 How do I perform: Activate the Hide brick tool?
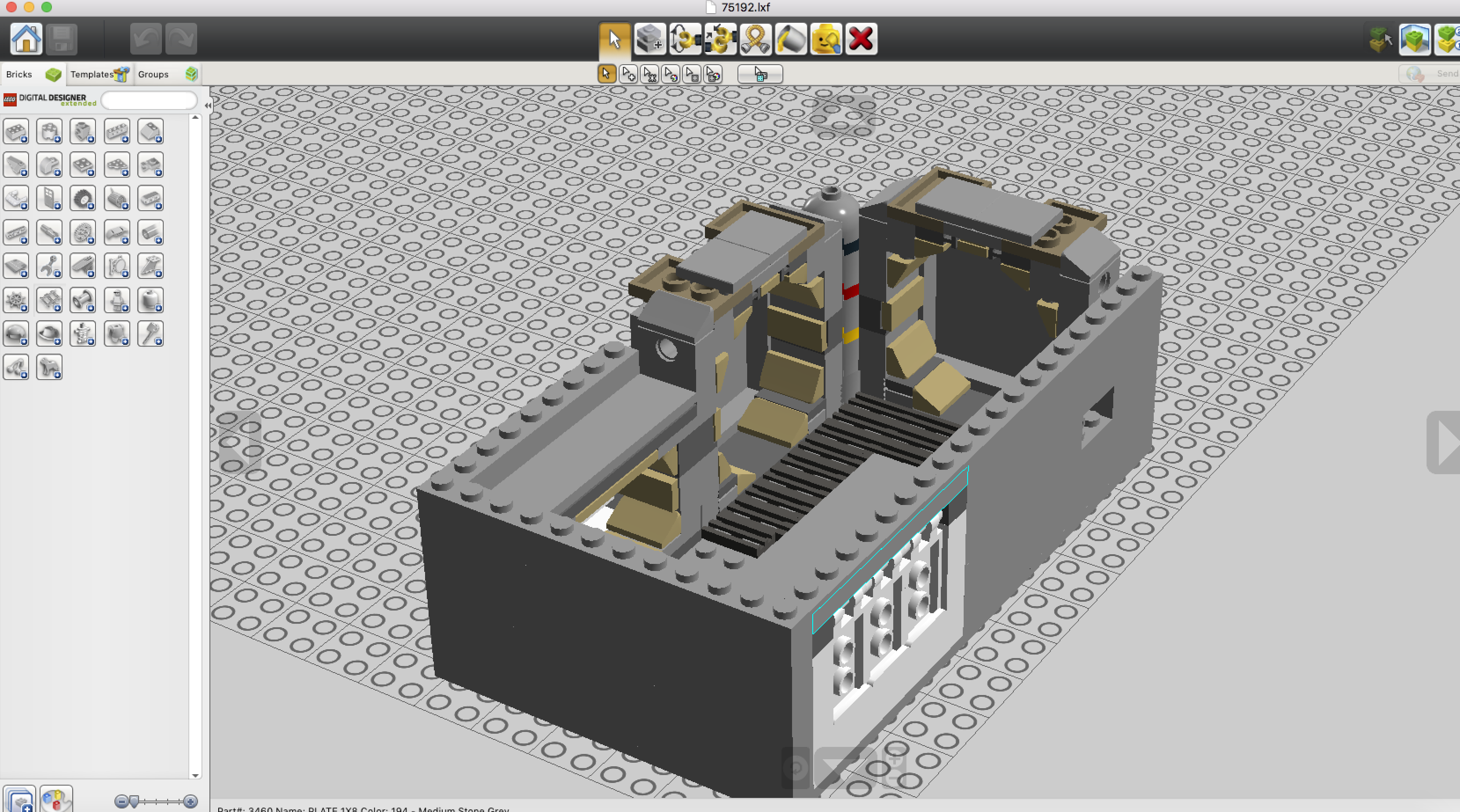[x=826, y=39]
